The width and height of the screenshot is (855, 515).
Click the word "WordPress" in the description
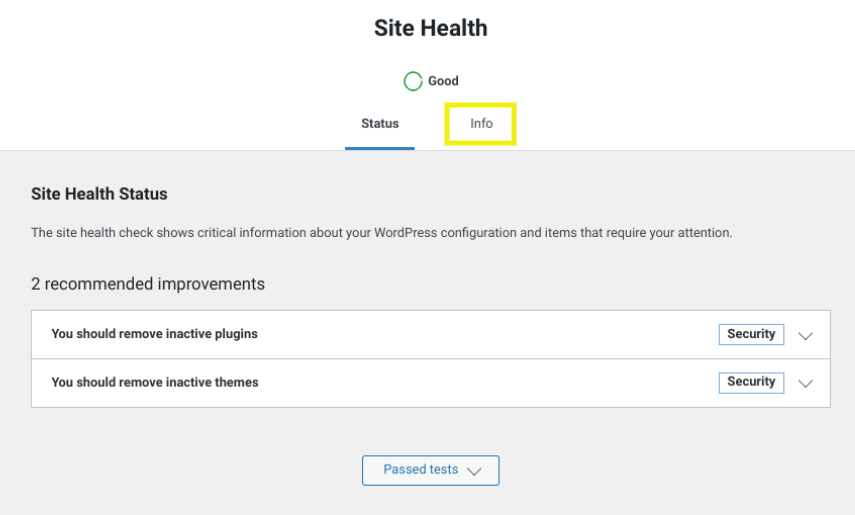(405, 233)
